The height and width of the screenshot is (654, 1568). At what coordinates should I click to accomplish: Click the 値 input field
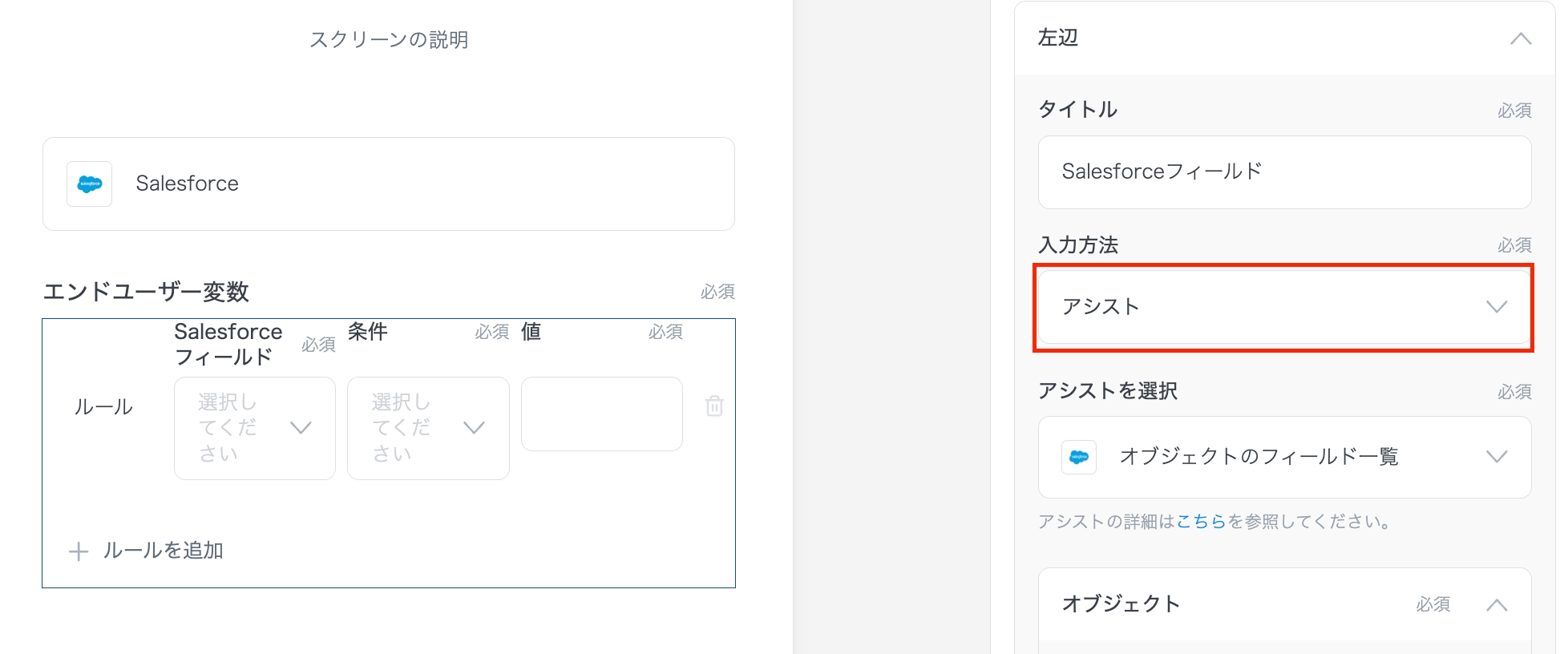(601, 414)
